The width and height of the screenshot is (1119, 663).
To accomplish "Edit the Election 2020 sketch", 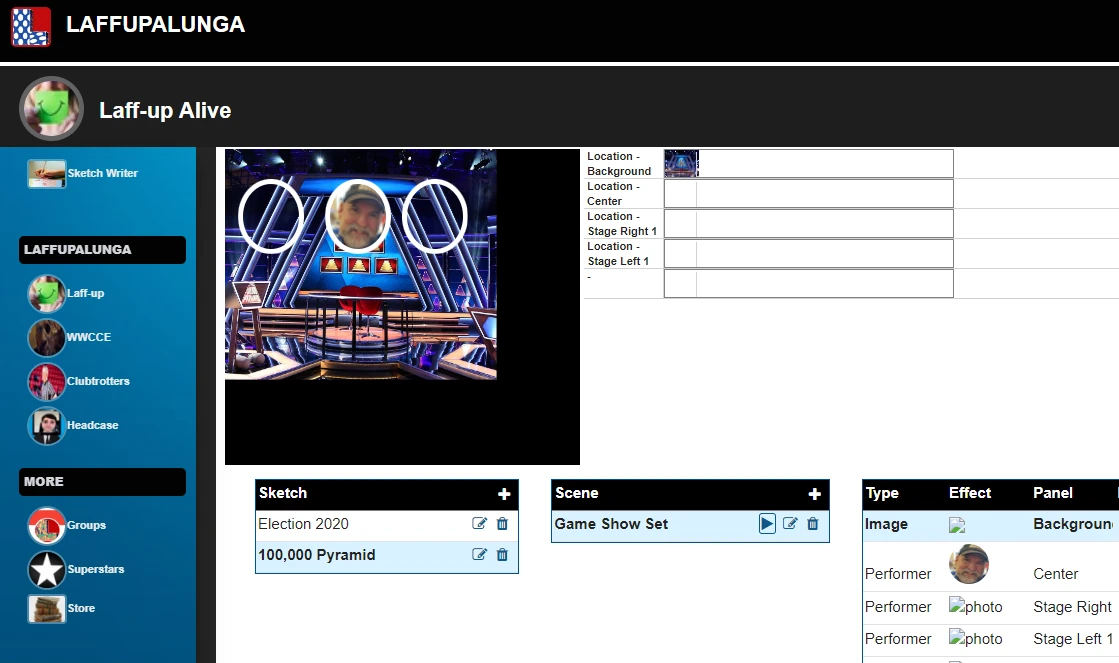I will [x=479, y=524].
